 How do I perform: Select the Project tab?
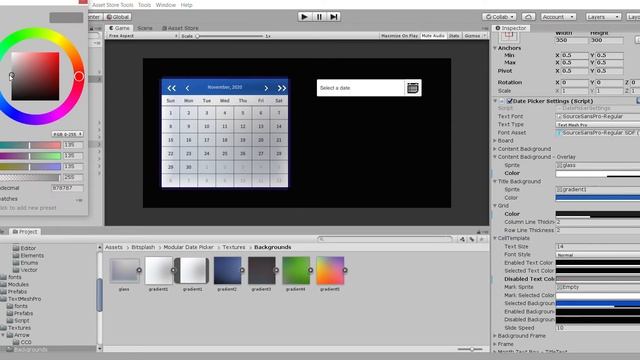[x=24, y=231]
